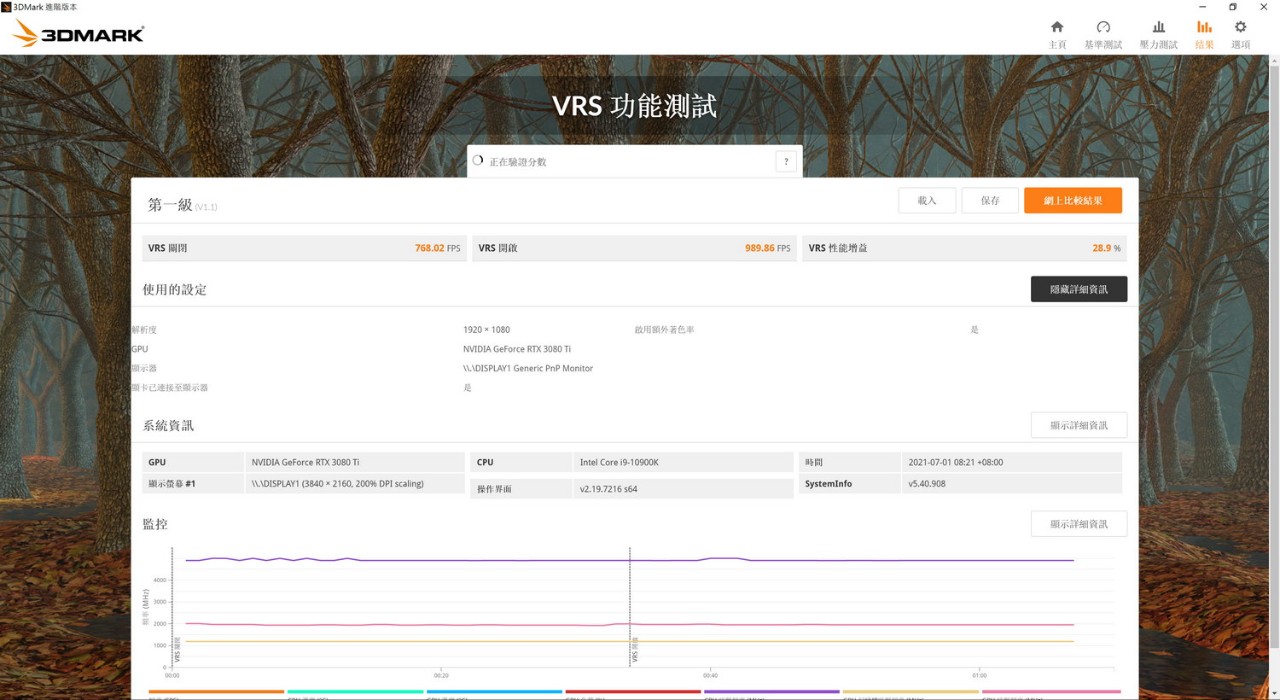1280x700 pixels.
Task: Open the 選項 options gear
Action: coord(1240,34)
